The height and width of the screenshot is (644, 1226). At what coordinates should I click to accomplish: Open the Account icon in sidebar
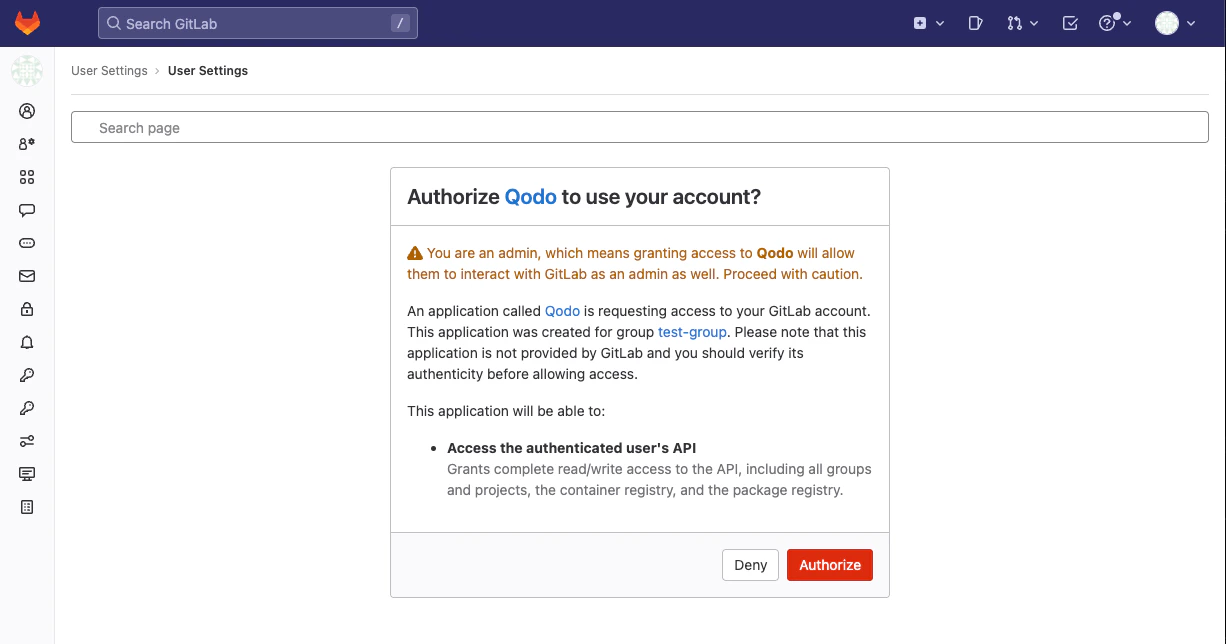point(27,144)
